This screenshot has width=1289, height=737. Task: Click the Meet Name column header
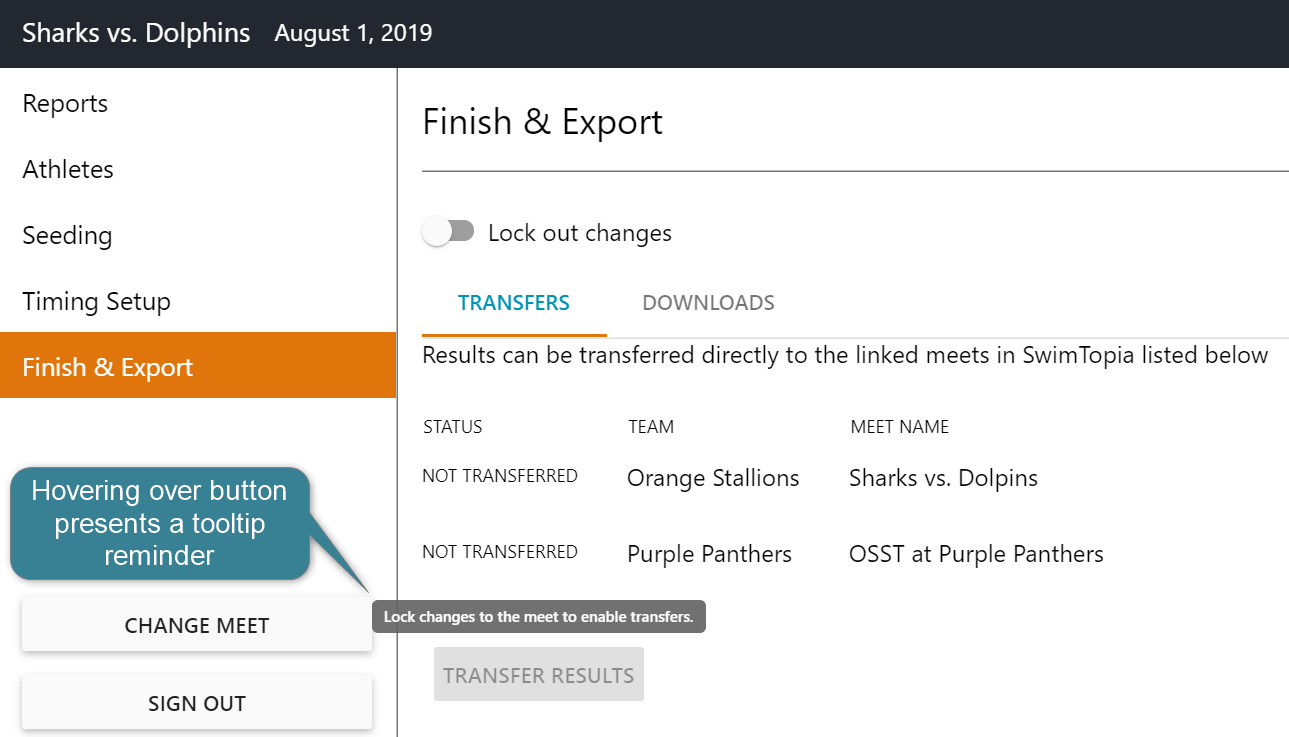tap(899, 427)
